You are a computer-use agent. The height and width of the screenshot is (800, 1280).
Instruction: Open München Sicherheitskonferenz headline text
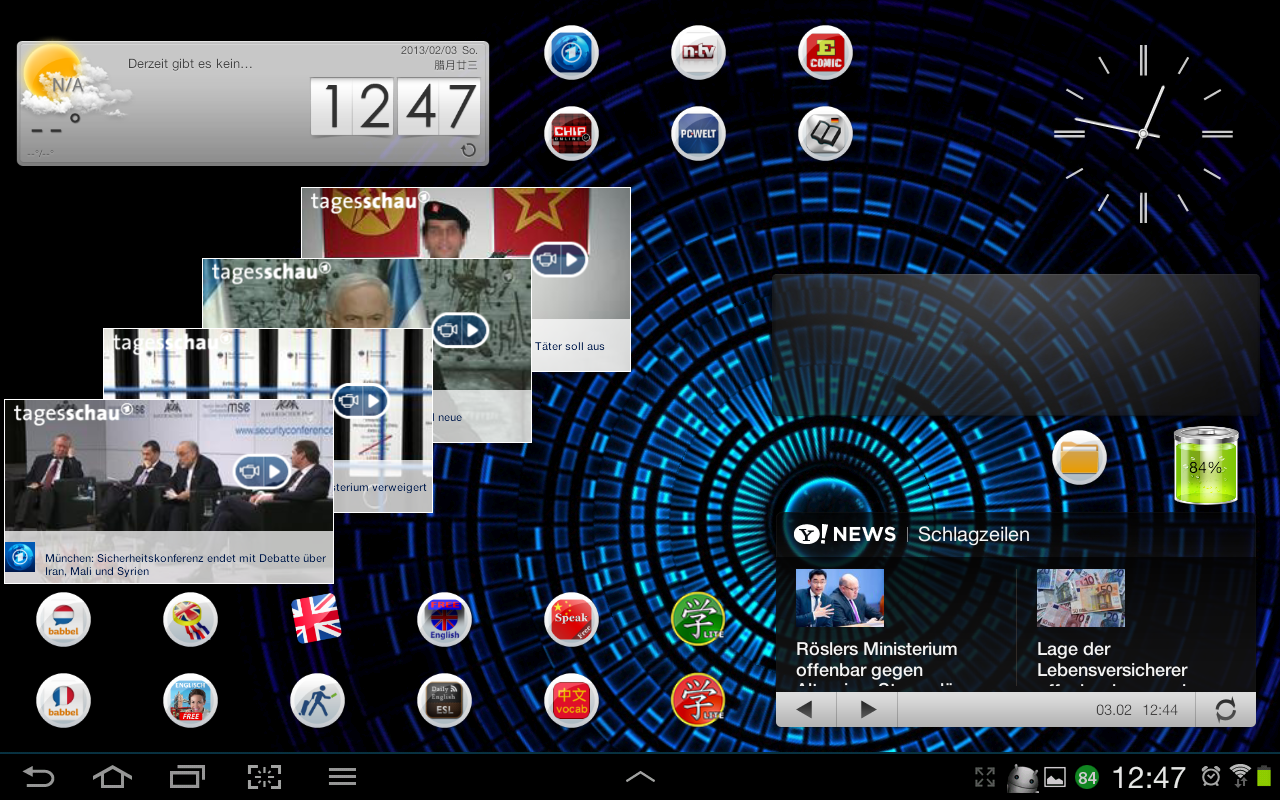185,565
